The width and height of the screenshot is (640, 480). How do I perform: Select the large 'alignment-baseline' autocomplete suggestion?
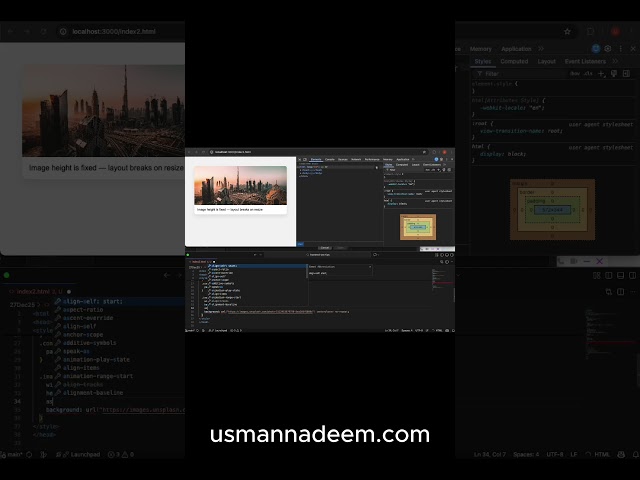[x=93, y=393]
